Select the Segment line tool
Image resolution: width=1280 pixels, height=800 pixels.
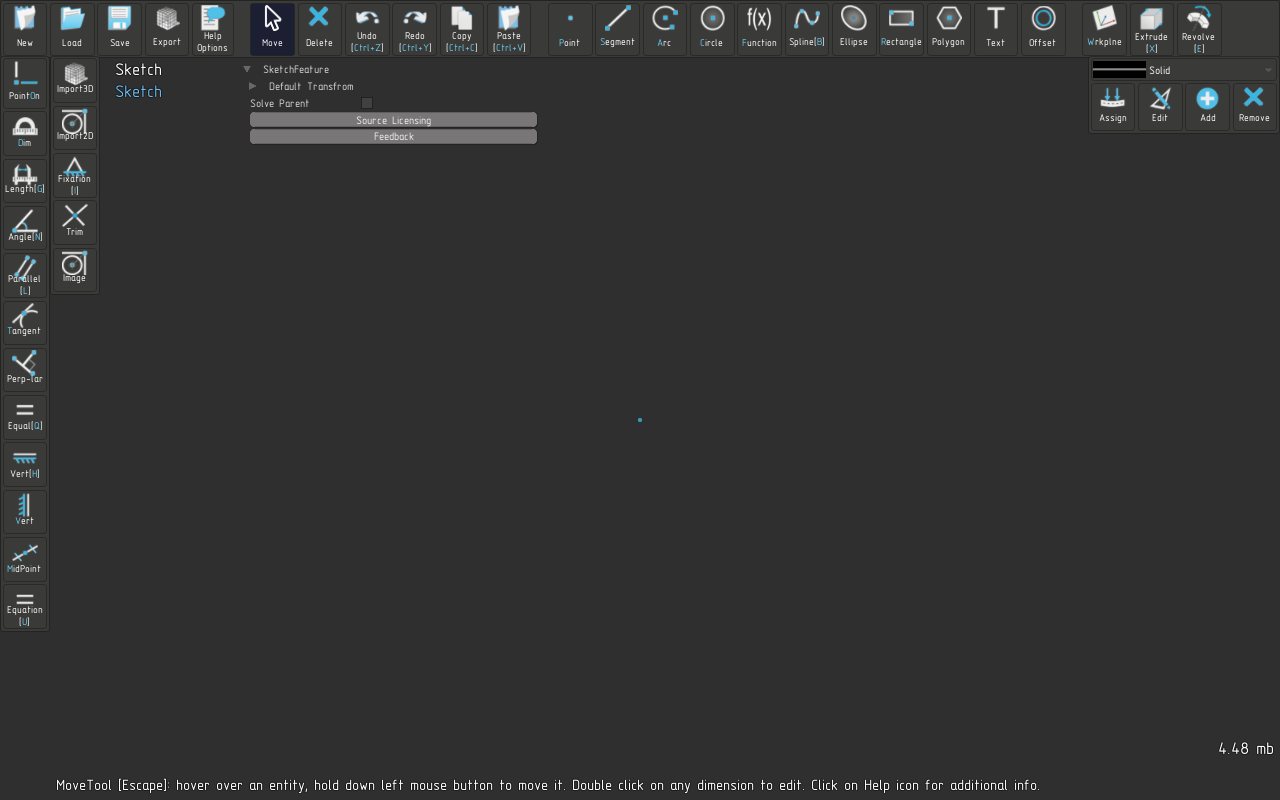click(x=617, y=28)
